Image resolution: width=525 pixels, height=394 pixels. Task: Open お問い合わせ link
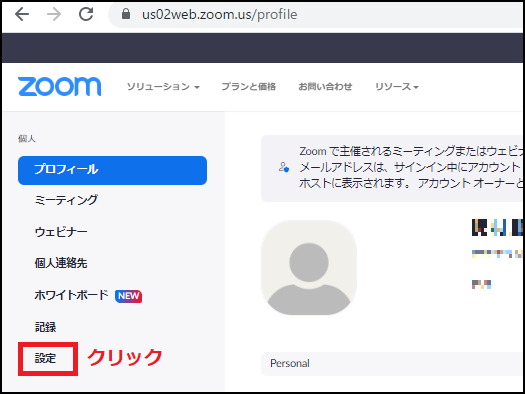pos(325,87)
